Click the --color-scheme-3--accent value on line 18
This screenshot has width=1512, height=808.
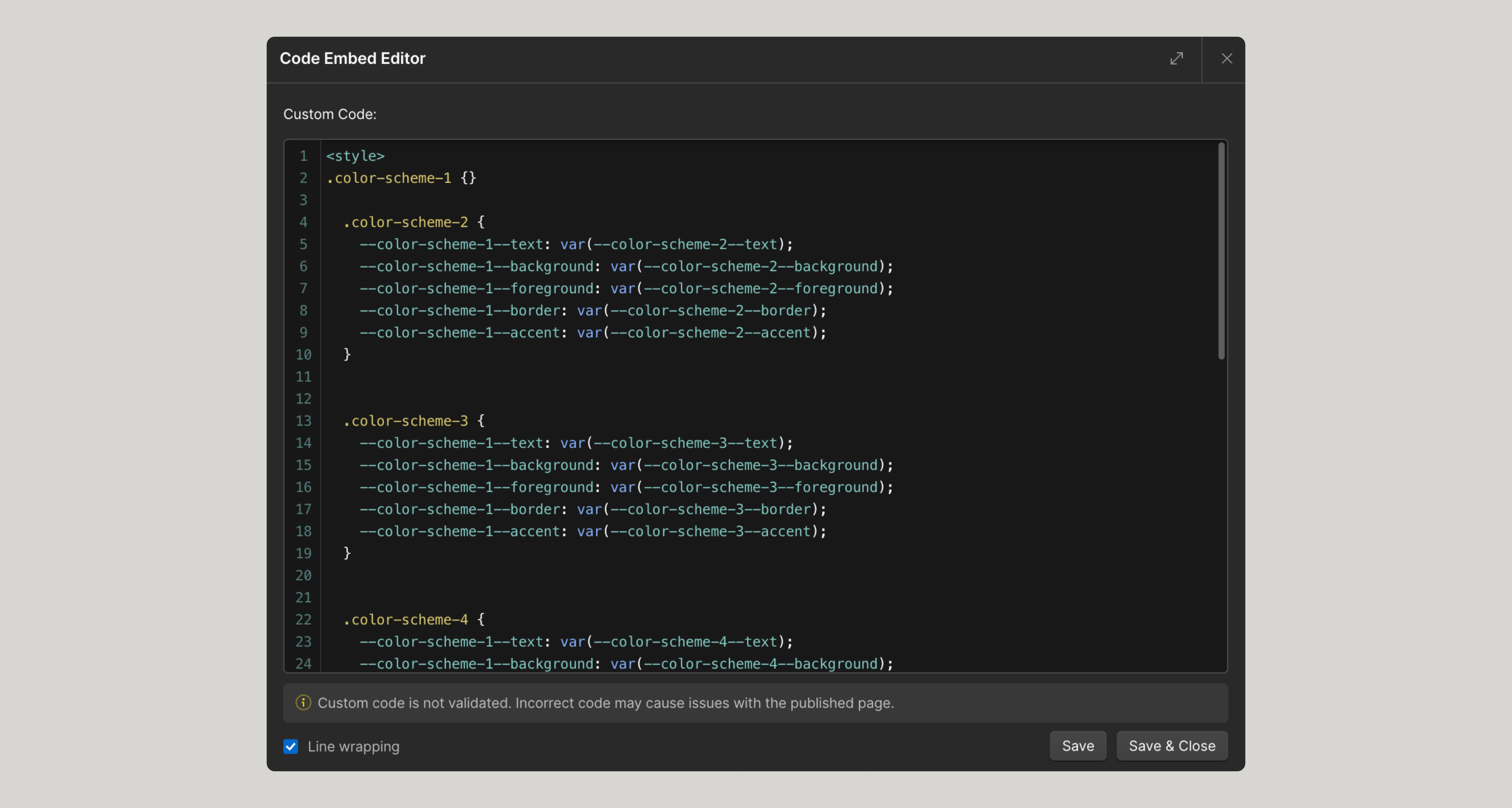point(710,531)
